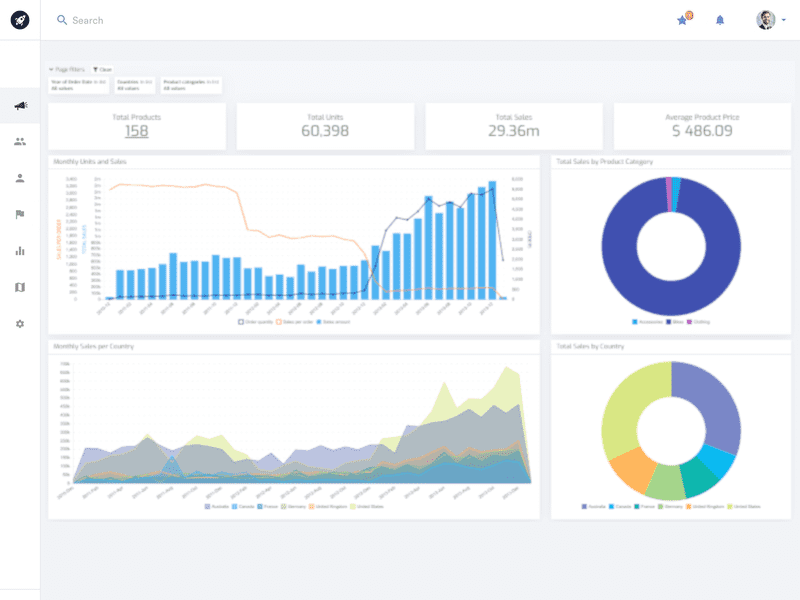
Task: Expand the user menu arrow
Action: (784, 20)
